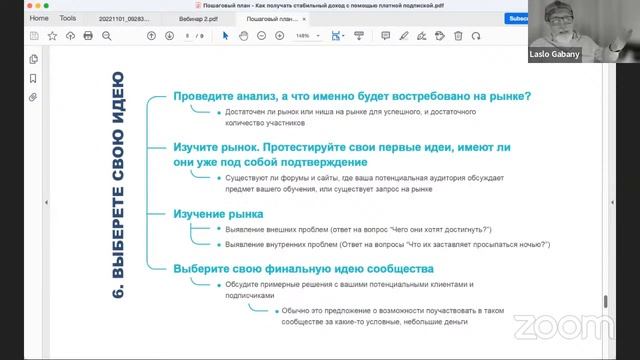640x360 pixels.
Task: Click the current page number field
Action: click(187, 36)
